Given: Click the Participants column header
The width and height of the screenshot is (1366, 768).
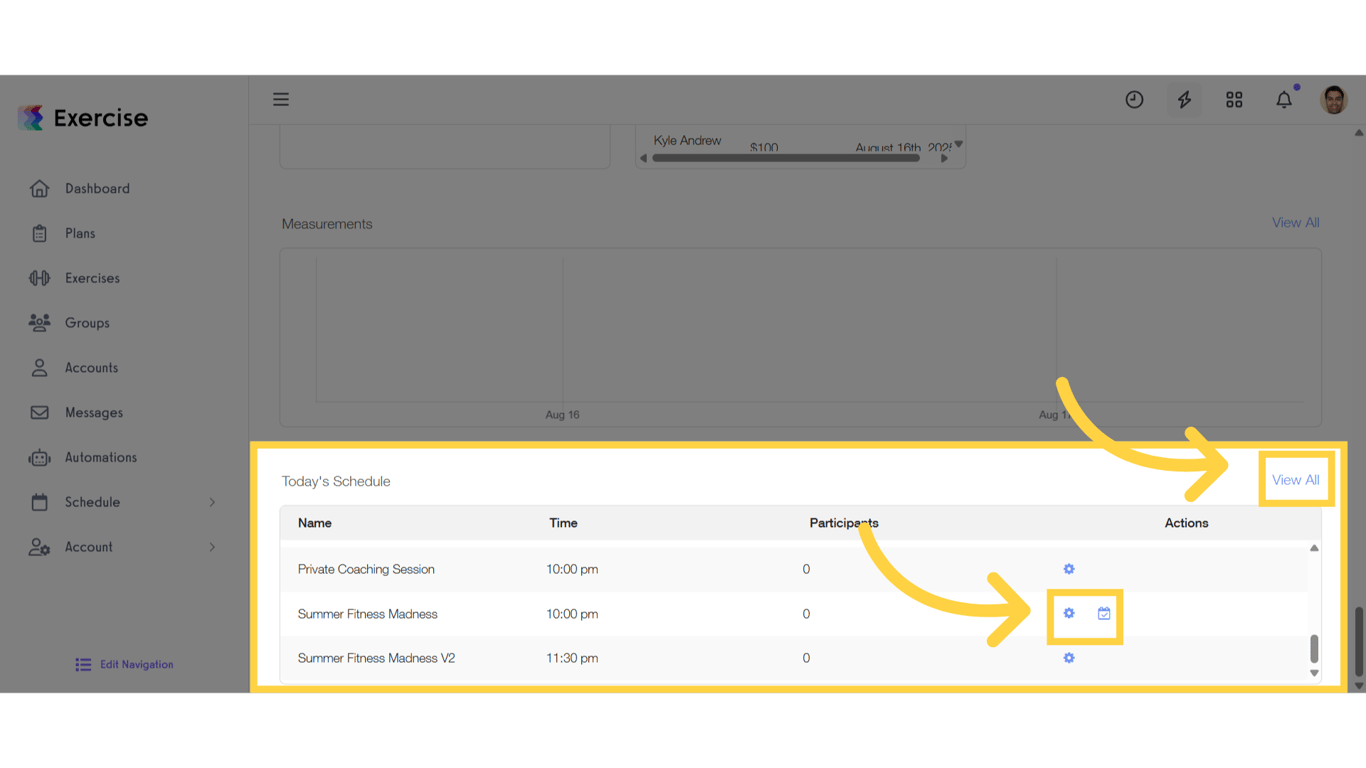Looking at the screenshot, I should pos(844,523).
